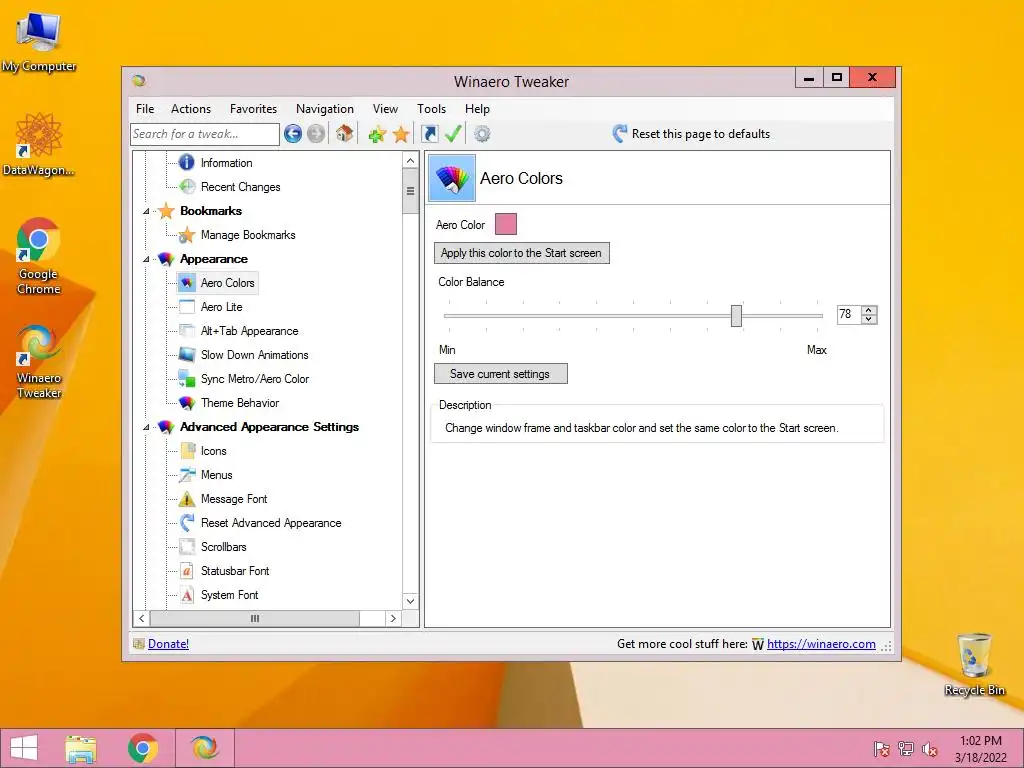Click in the Search for a tweak field
The width and height of the screenshot is (1024, 768).
point(205,134)
